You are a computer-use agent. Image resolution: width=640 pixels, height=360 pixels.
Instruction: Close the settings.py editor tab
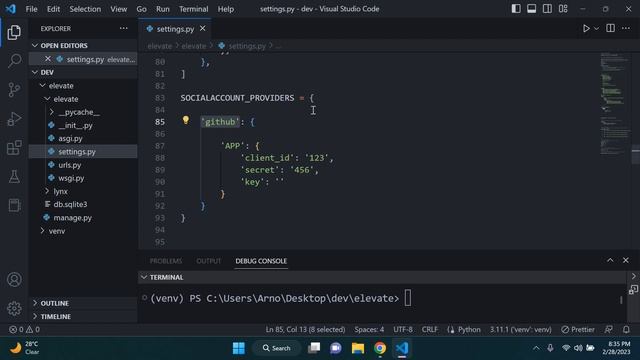tap(202, 28)
